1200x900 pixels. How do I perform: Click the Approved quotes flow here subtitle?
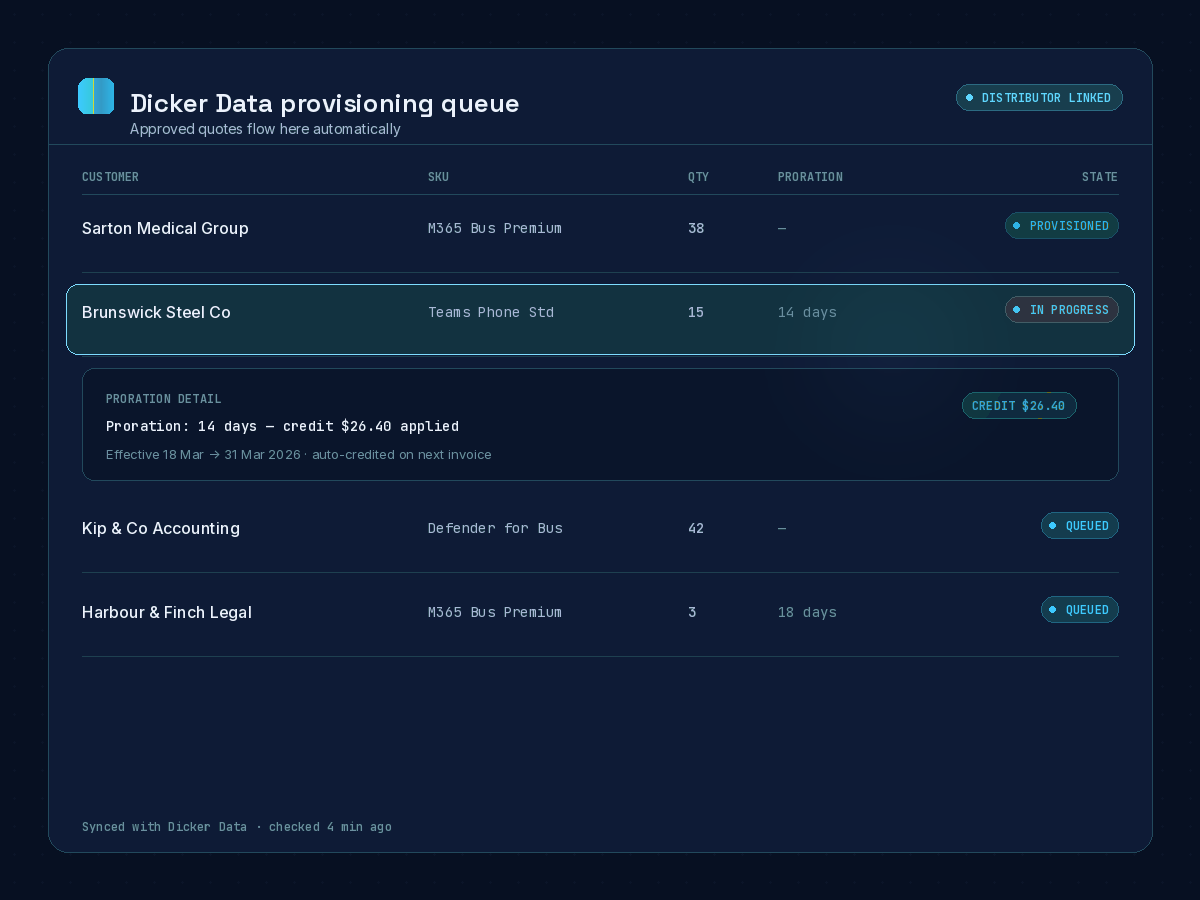(x=265, y=129)
